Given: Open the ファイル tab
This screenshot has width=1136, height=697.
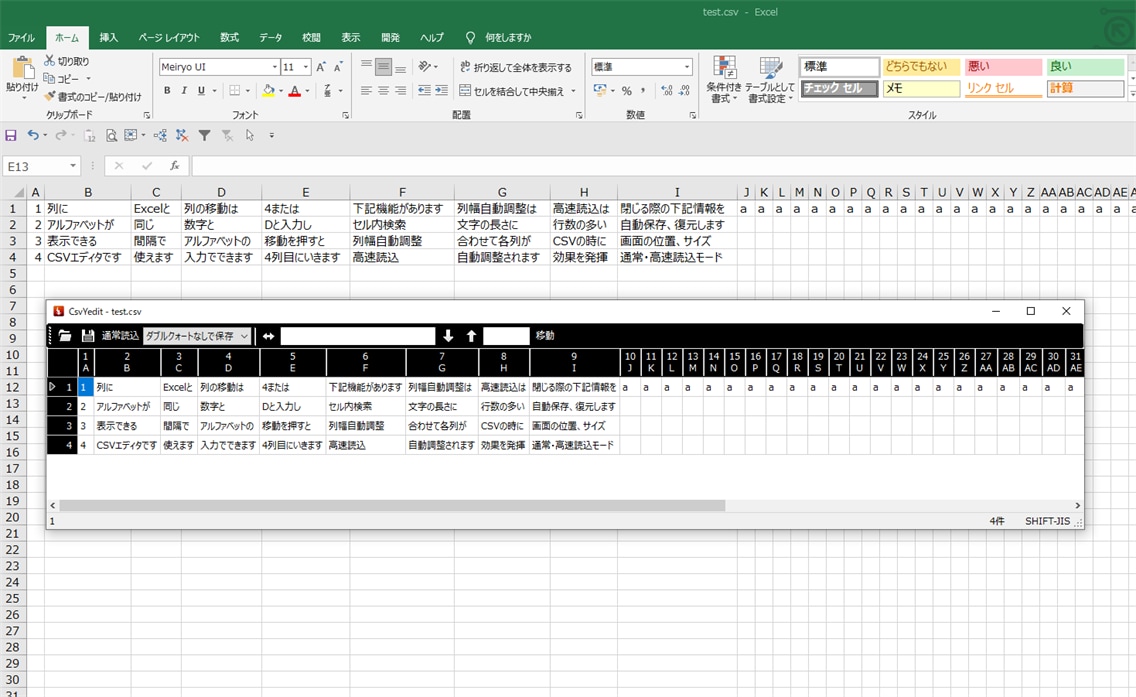Looking at the screenshot, I should [21, 38].
